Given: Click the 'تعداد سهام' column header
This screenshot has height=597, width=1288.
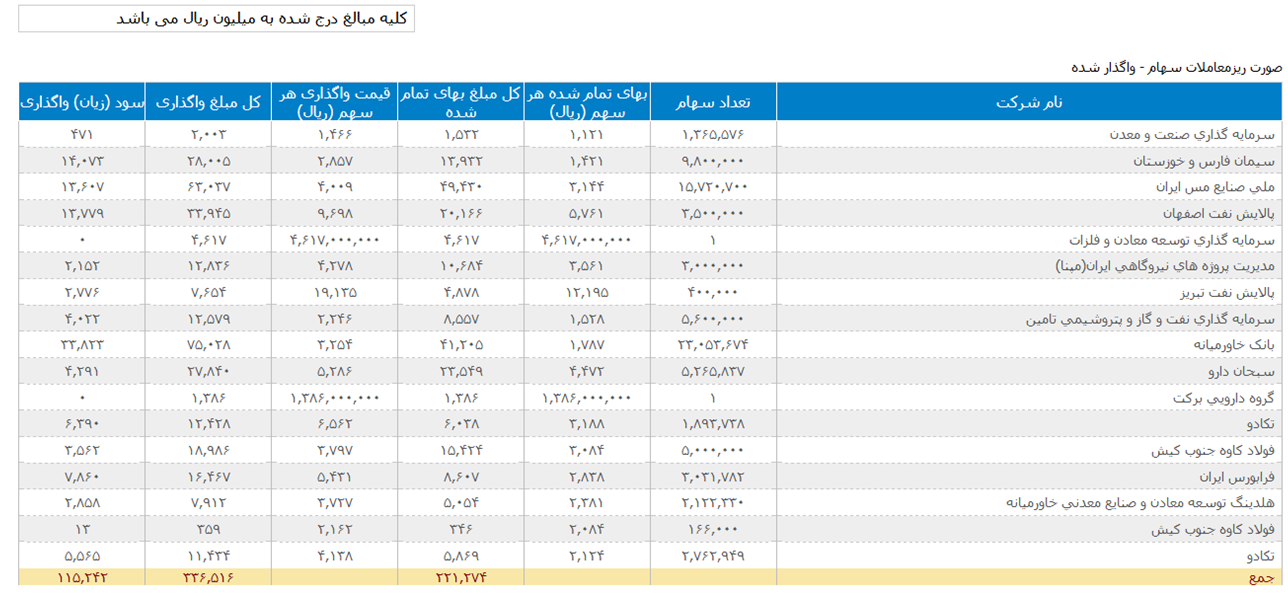Looking at the screenshot, I should [x=713, y=102].
